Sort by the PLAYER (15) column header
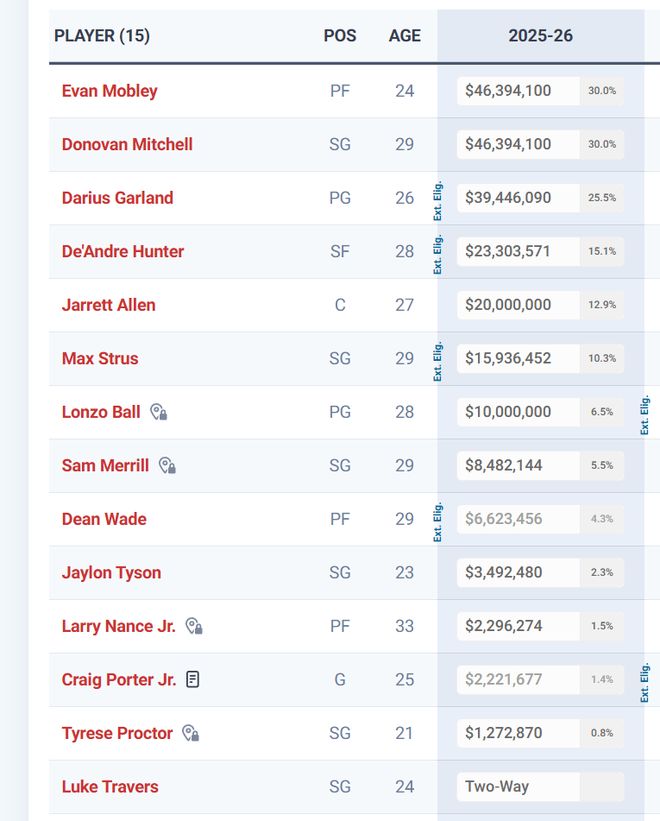 pyautogui.click(x=102, y=36)
